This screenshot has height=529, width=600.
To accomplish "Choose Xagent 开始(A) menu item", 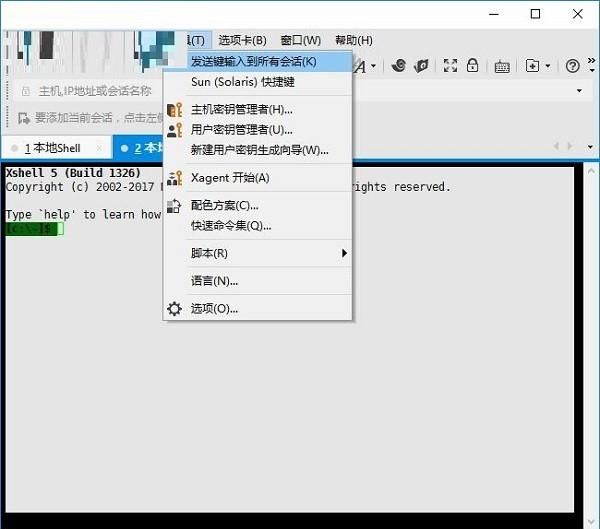I will 258,178.
